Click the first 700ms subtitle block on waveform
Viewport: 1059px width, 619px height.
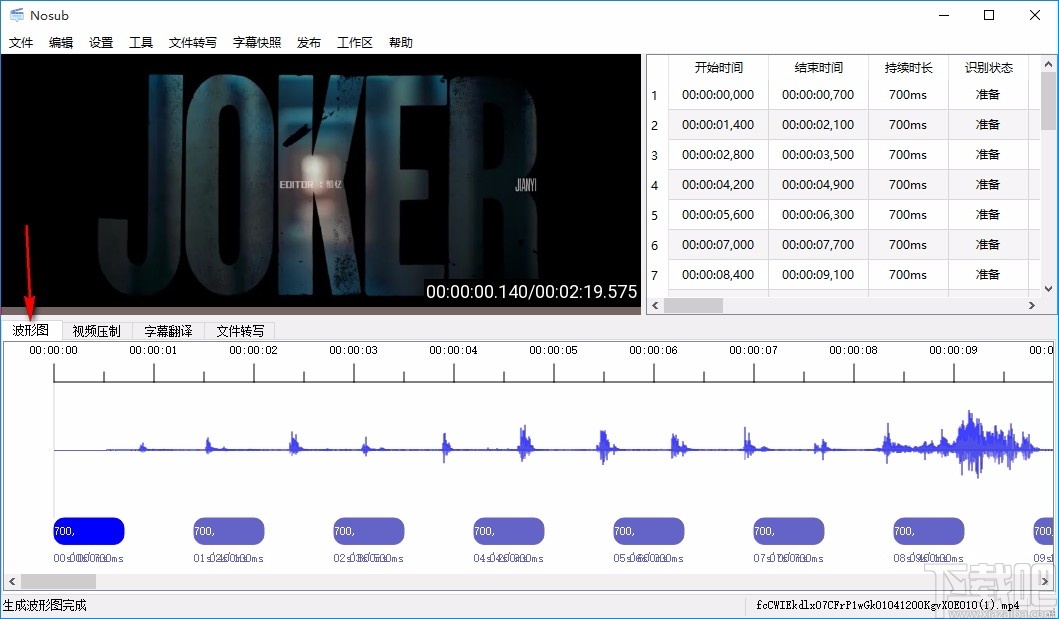pos(88,531)
